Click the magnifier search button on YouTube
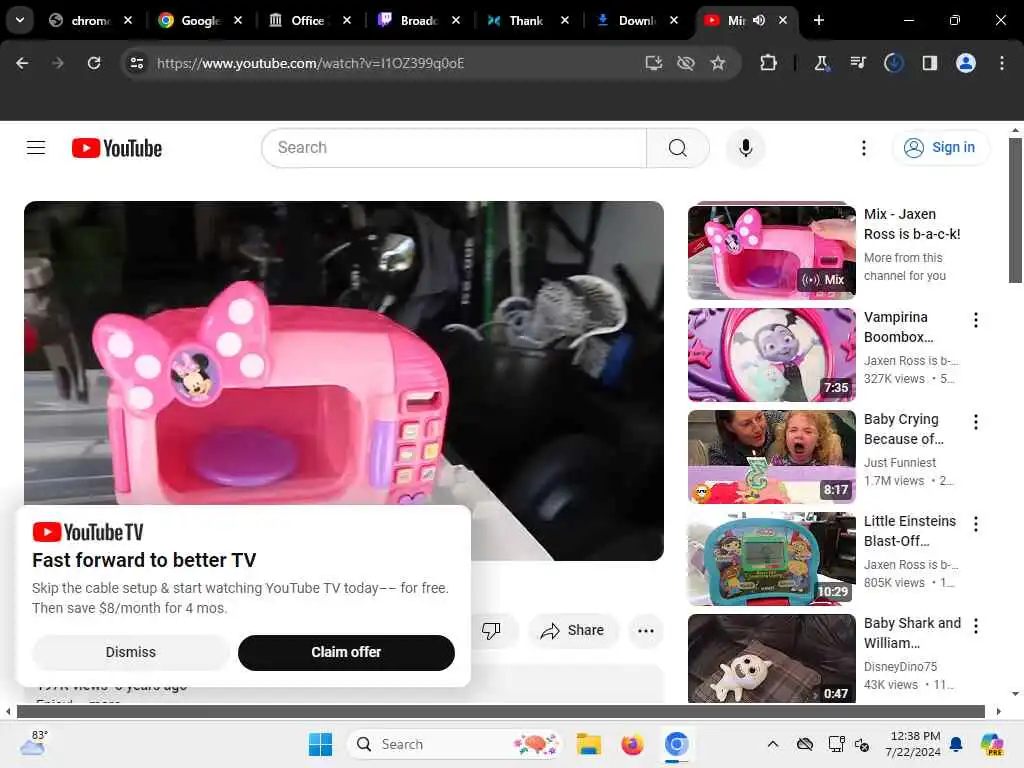This screenshot has width=1024, height=768. coord(677,148)
